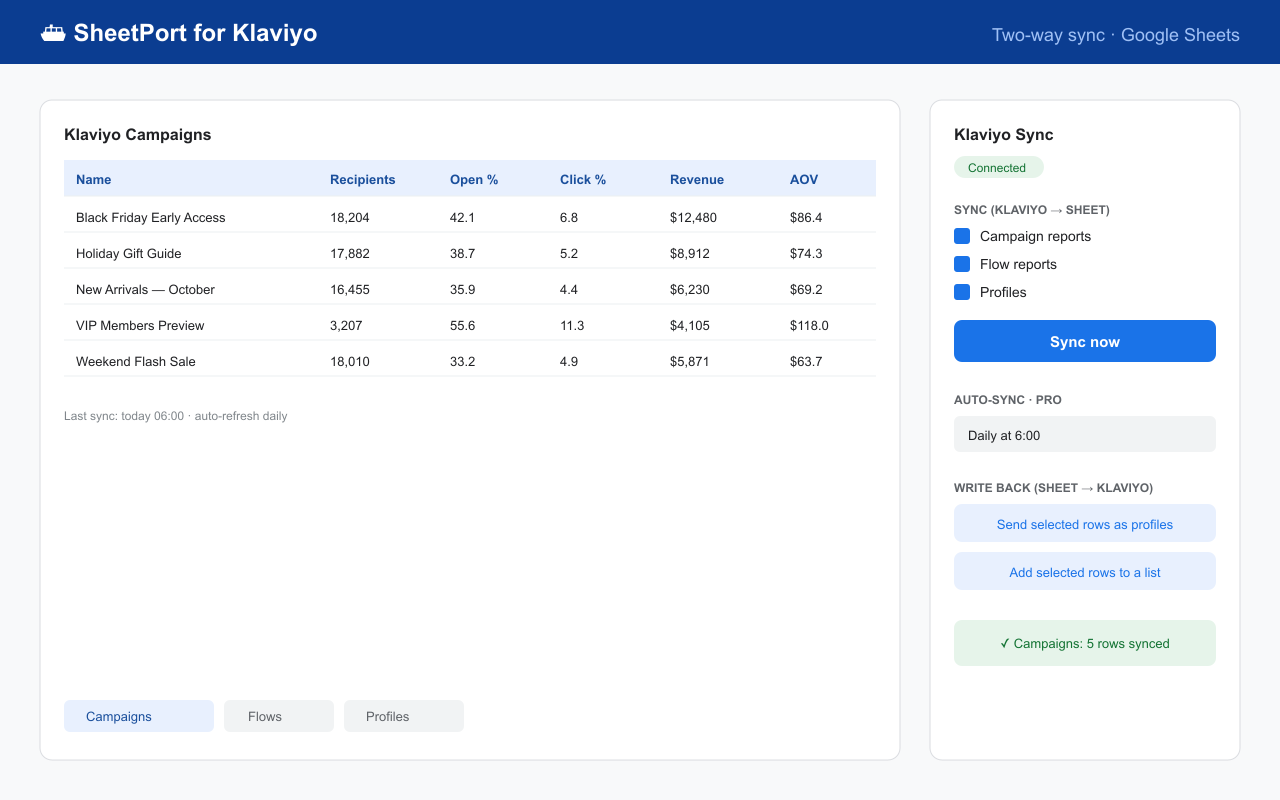The width and height of the screenshot is (1280, 800).
Task: Click the Last sync: today 06:00 note
Action: [176, 416]
